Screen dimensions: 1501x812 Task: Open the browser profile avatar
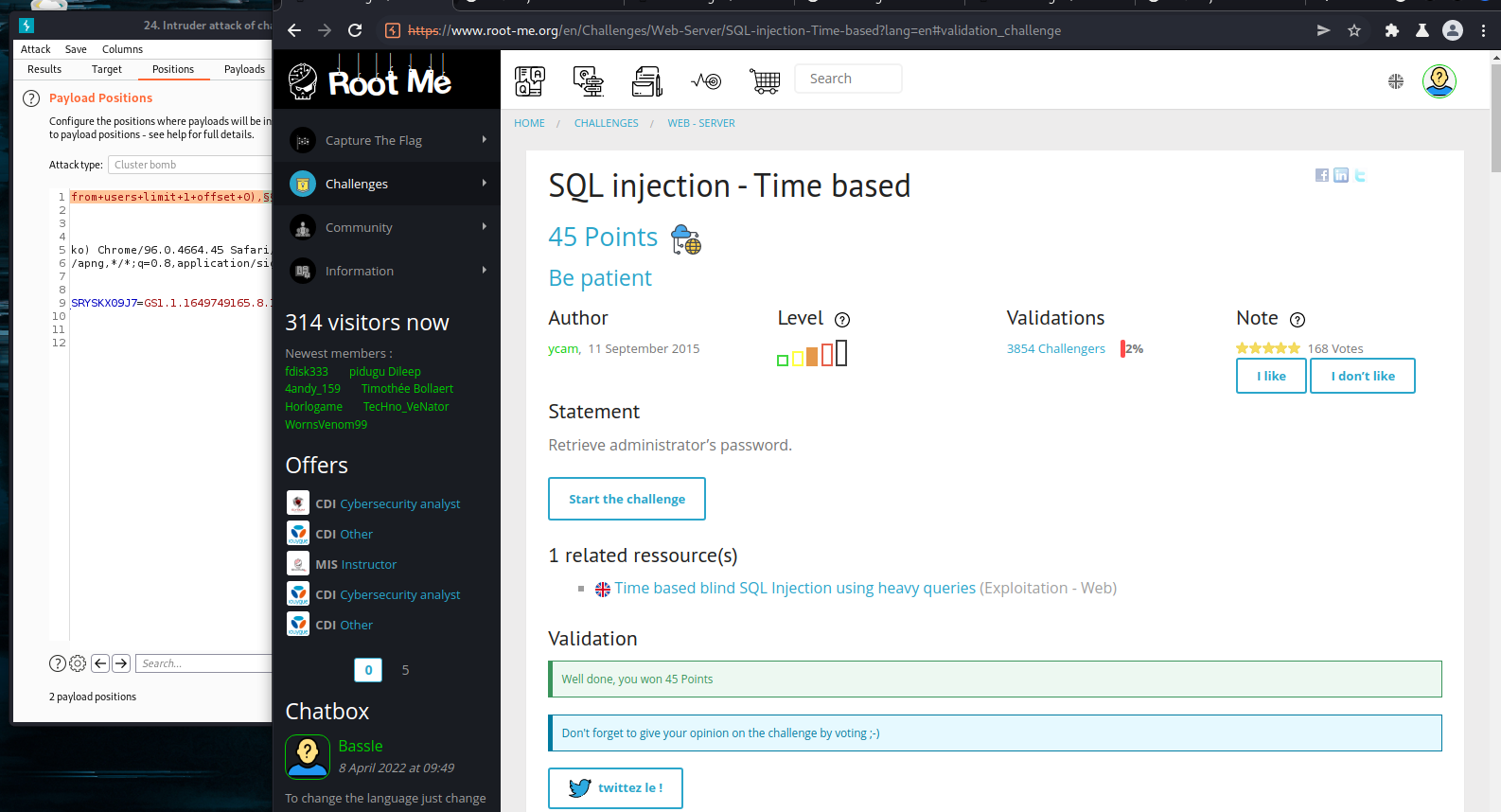tap(1453, 30)
